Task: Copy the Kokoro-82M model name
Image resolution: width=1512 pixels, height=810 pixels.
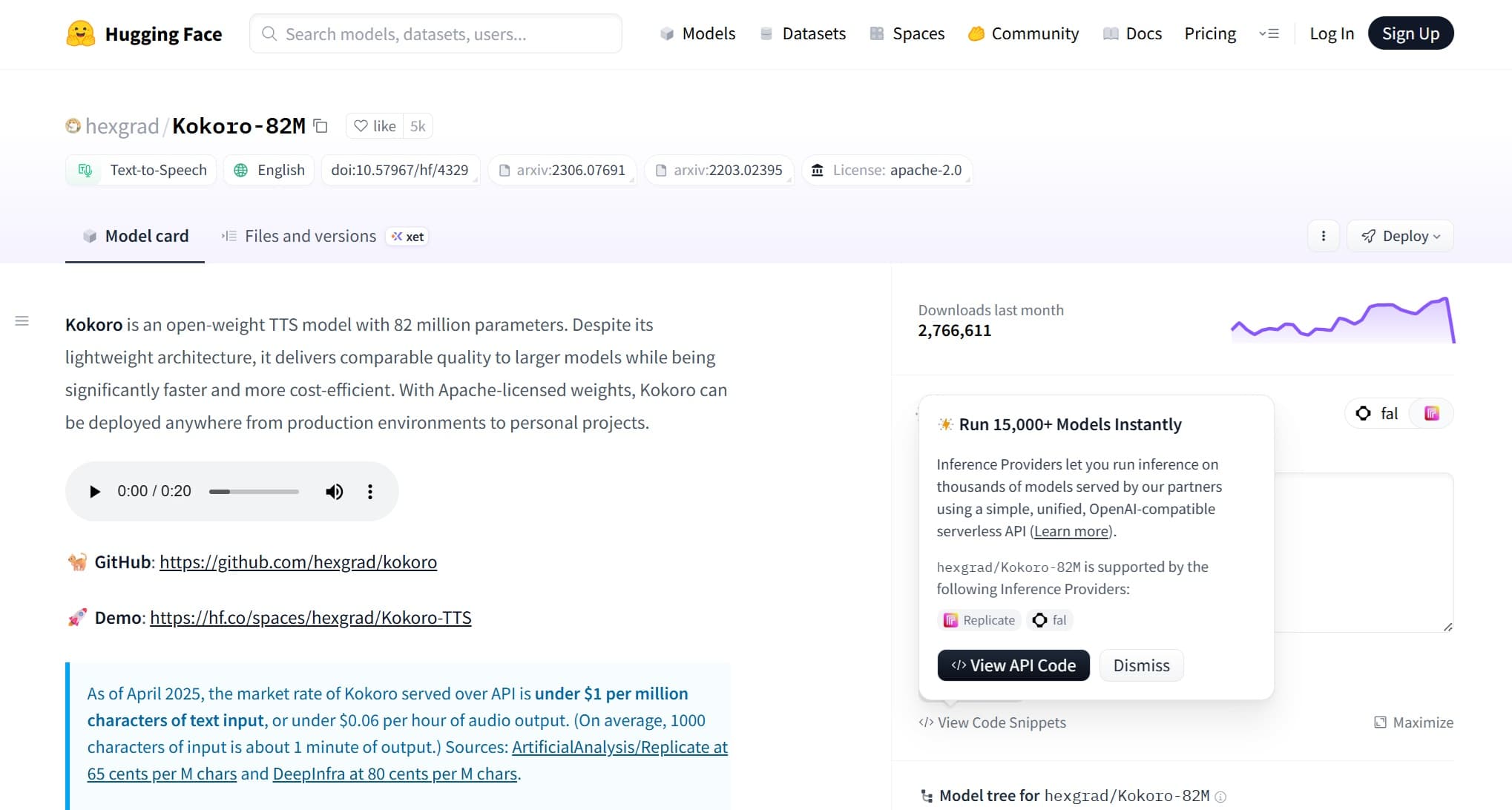Action: (x=319, y=126)
